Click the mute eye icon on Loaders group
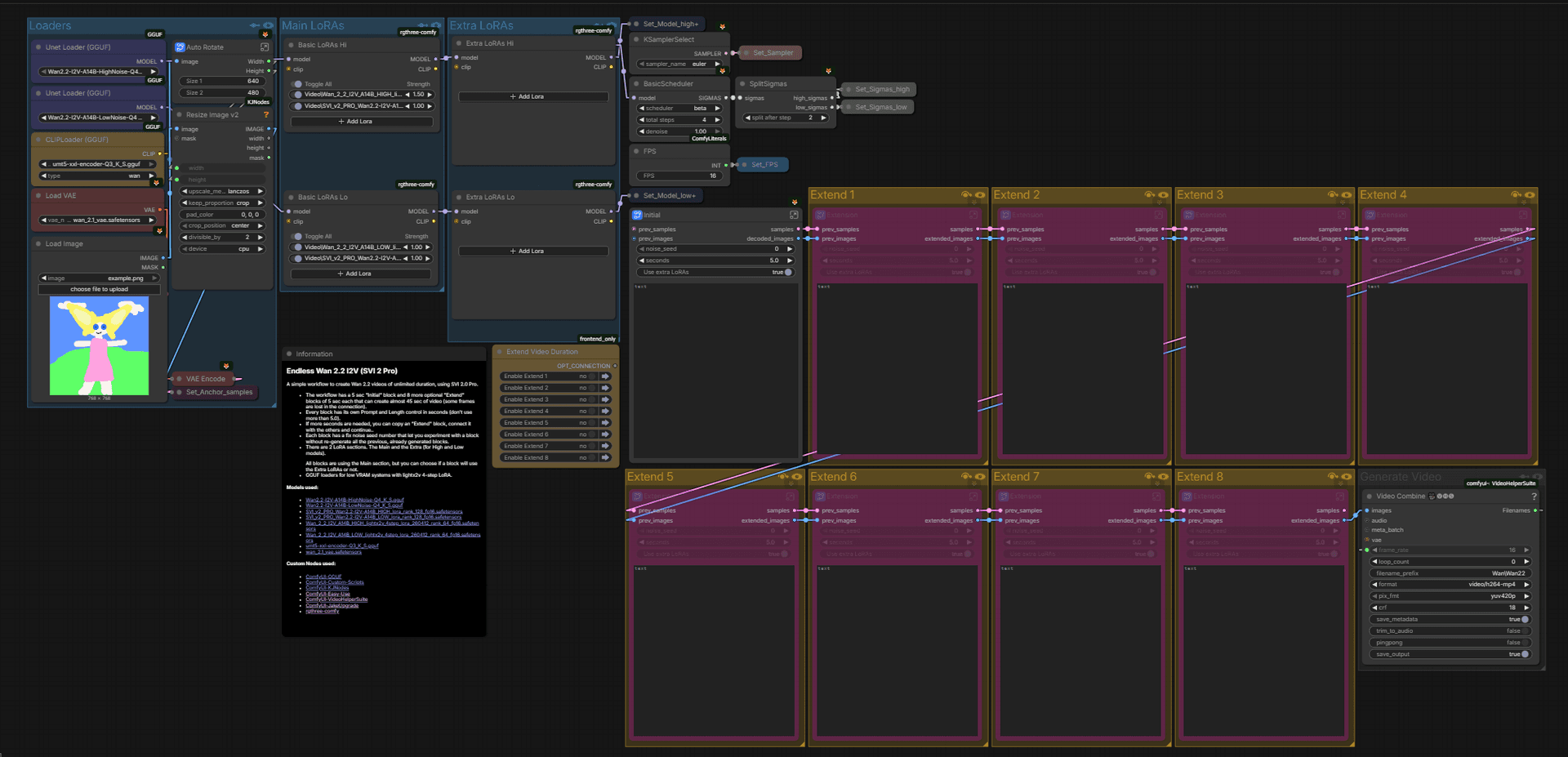The width and height of the screenshot is (1568, 757). tap(268, 26)
